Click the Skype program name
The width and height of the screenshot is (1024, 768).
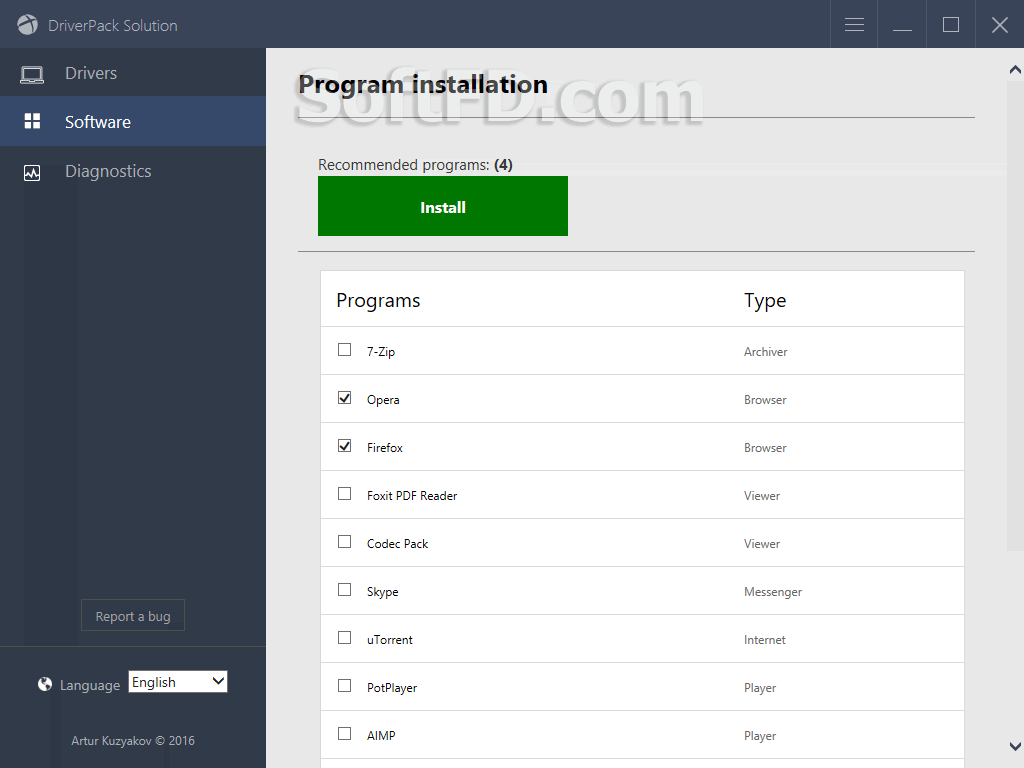pyautogui.click(x=383, y=592)
